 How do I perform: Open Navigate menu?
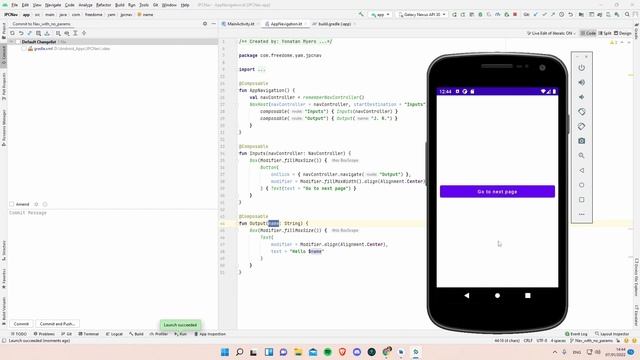pos(53,5)
